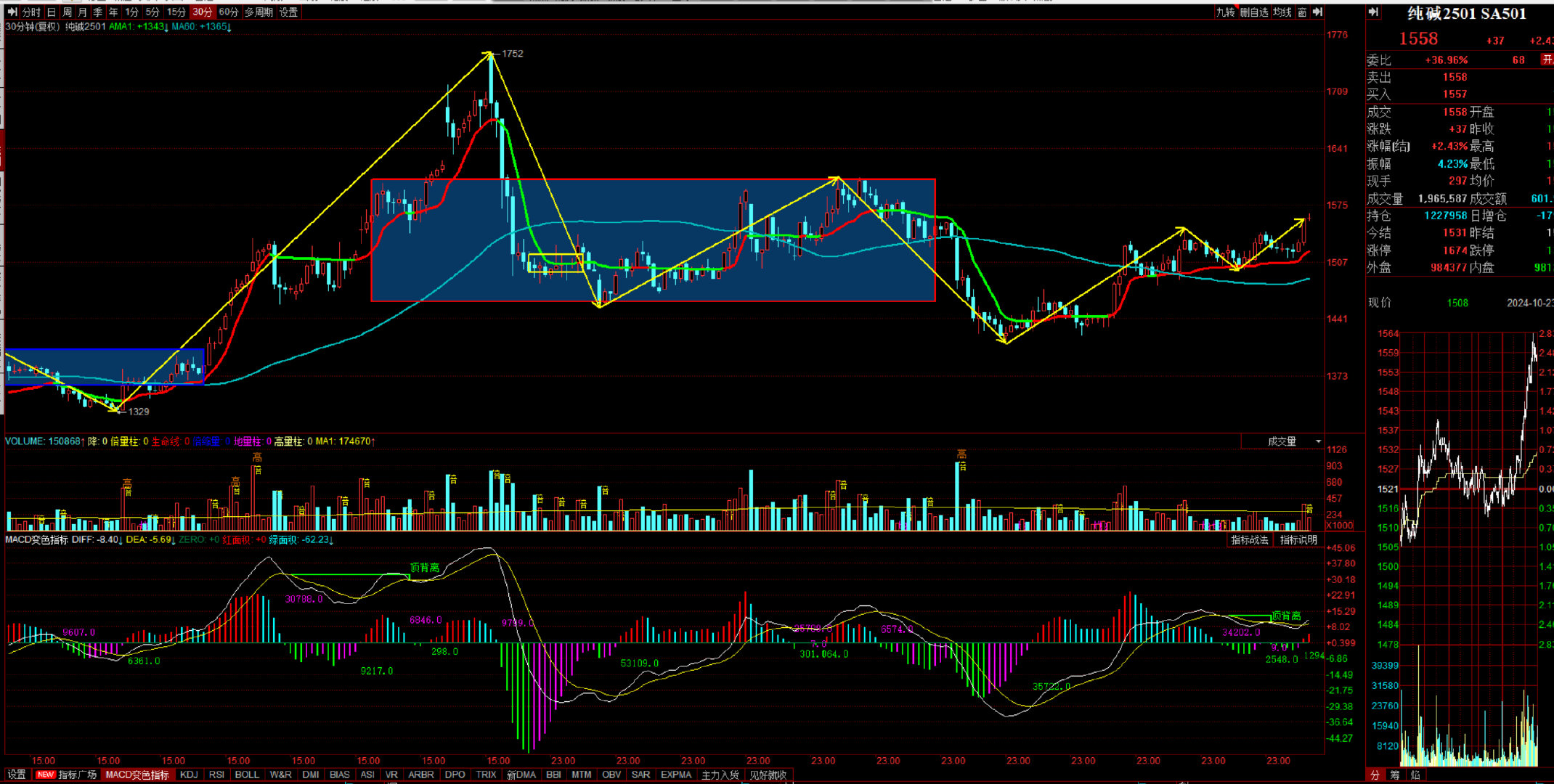Click the 外盘 value 984377
Screen dimensions: 1554x784
click(x=1449, y=268)
